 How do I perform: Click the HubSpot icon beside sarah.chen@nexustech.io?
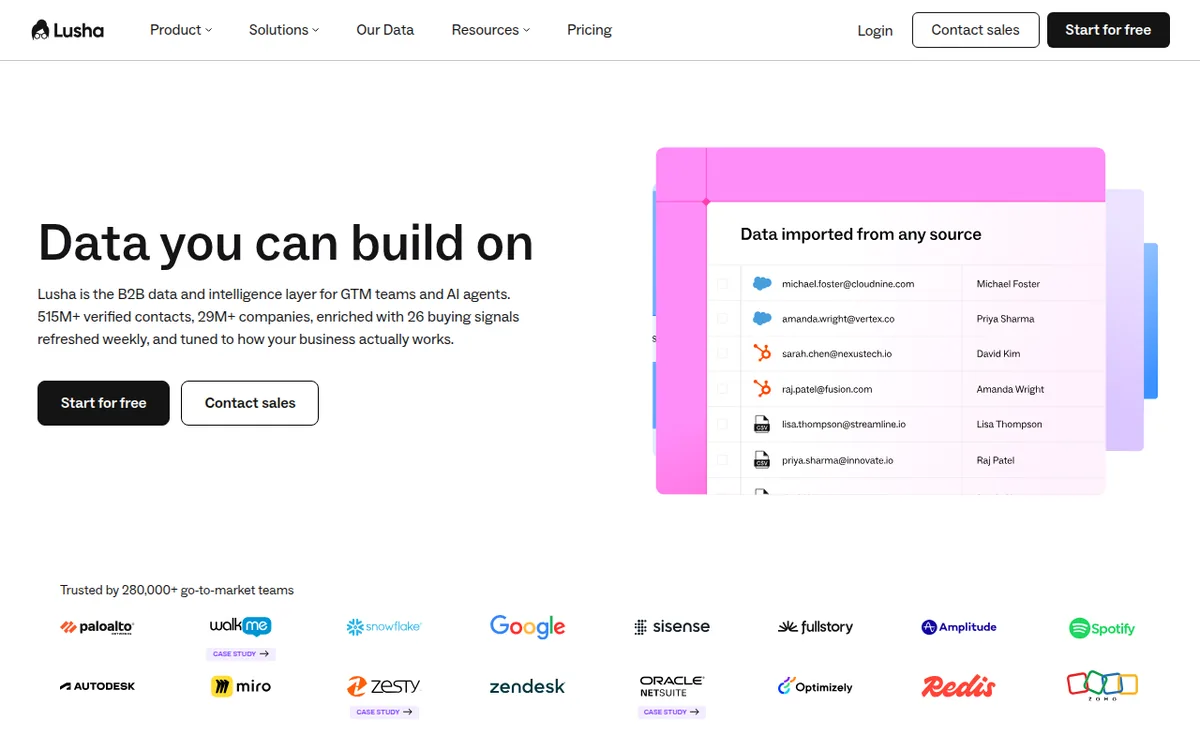coord(762,353)
